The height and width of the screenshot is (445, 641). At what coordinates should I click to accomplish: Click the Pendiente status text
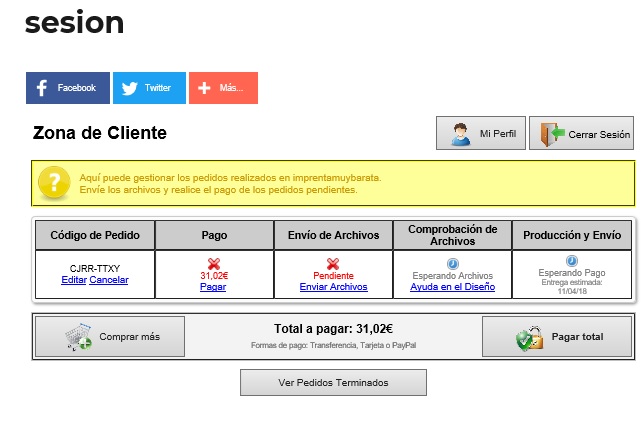coord(333,276)
